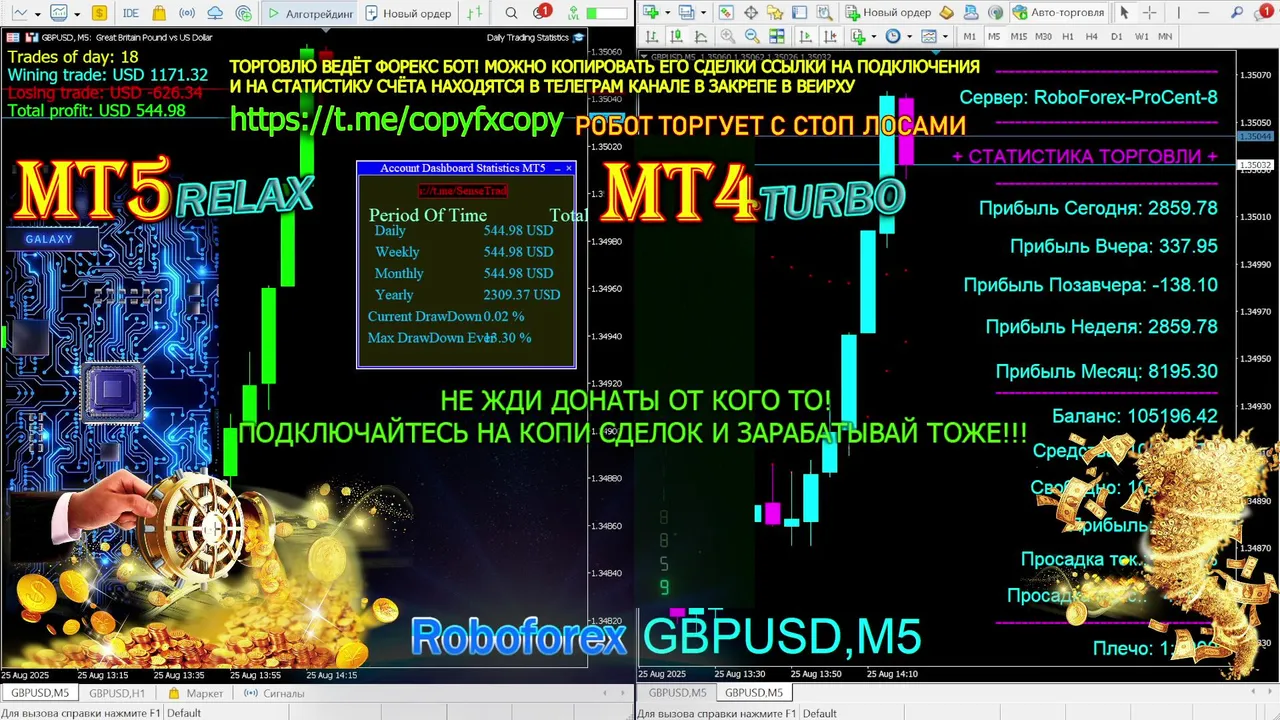
Task: Open the Сигналы tab in MT5
Action: pyautogui.click(x=274, y=693)
